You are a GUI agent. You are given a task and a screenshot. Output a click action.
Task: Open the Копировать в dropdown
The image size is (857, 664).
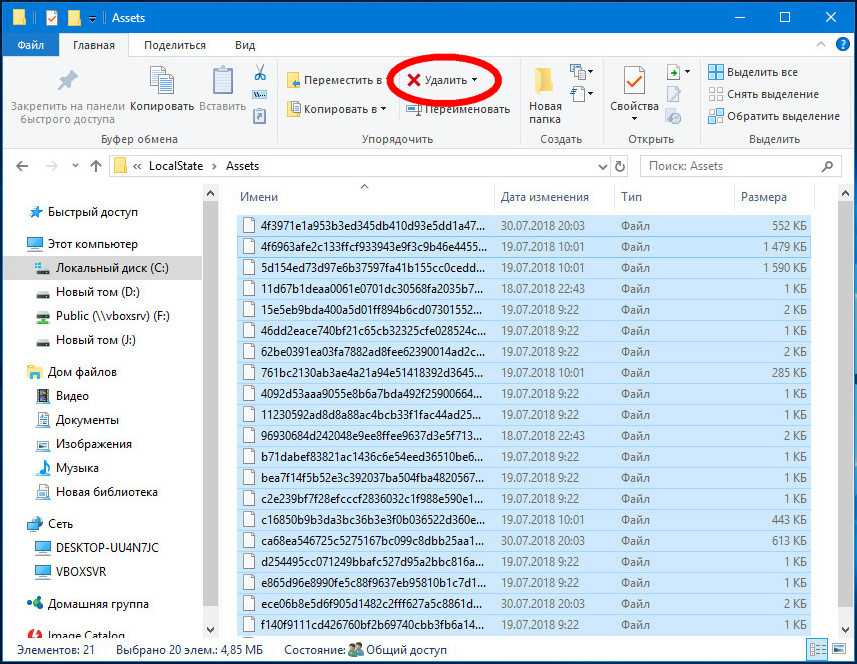pos(336,109)
